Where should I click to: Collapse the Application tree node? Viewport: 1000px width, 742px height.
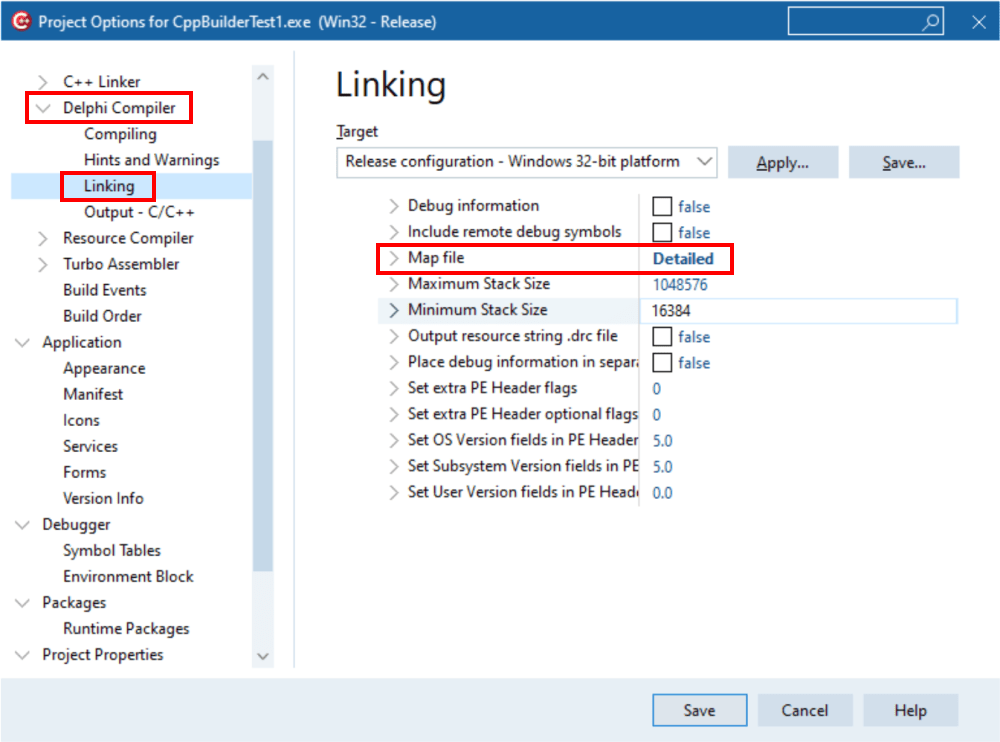tap(22, 343)
